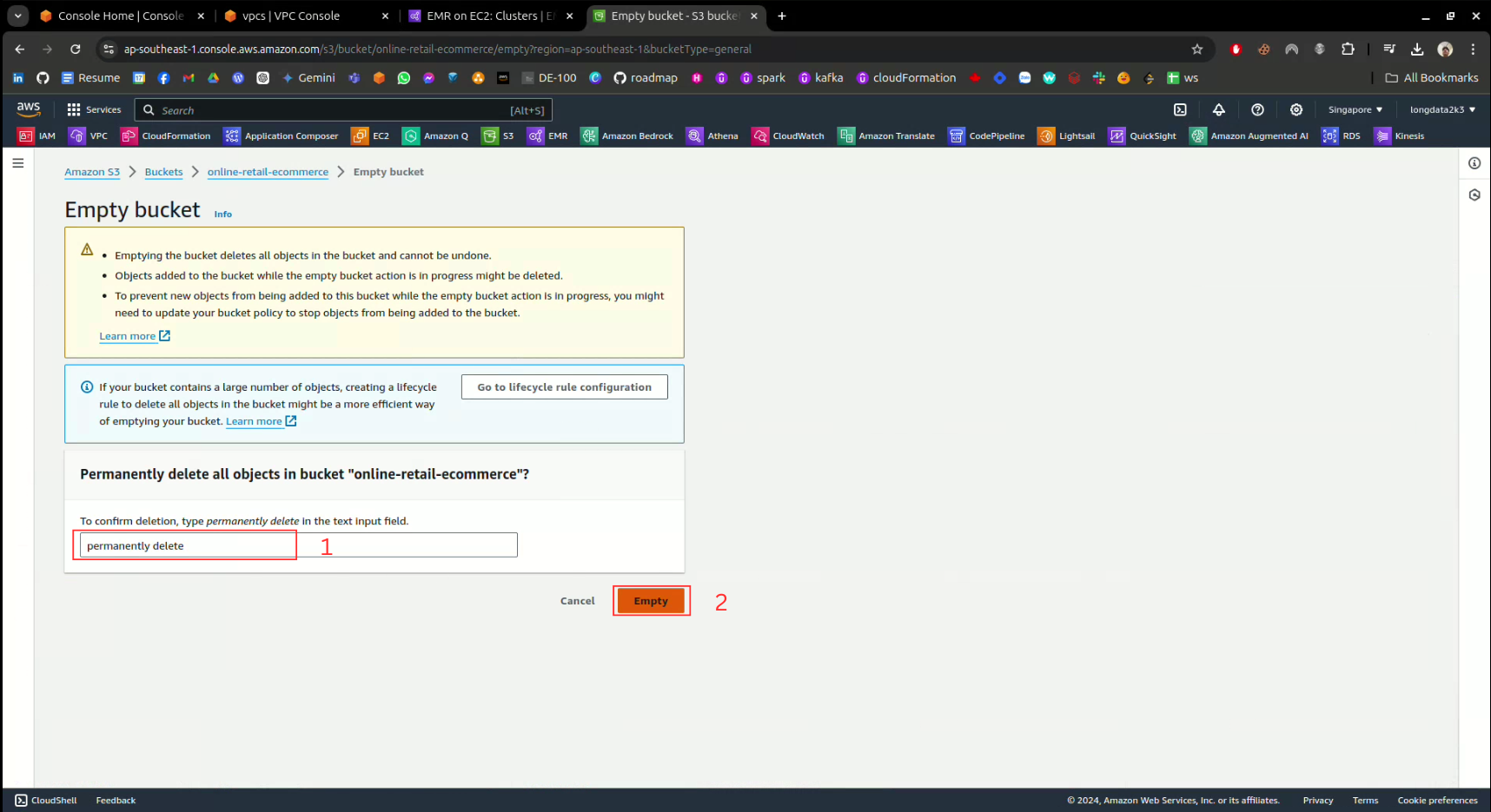Open the Buckets breadcrumb link
Image resolution: width=1491 pixels, height=812 pixels.
coord(163,172)
